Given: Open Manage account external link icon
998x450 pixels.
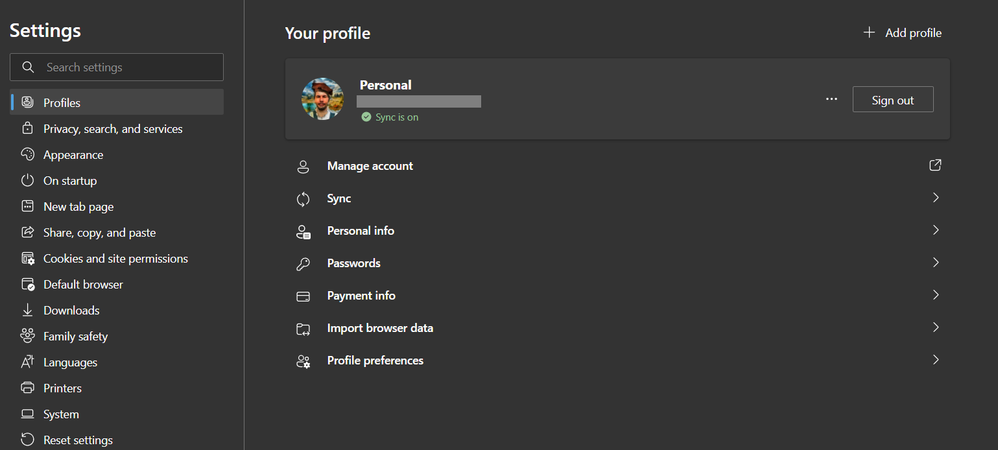Looking at the screenshot, I should (935, 166).
